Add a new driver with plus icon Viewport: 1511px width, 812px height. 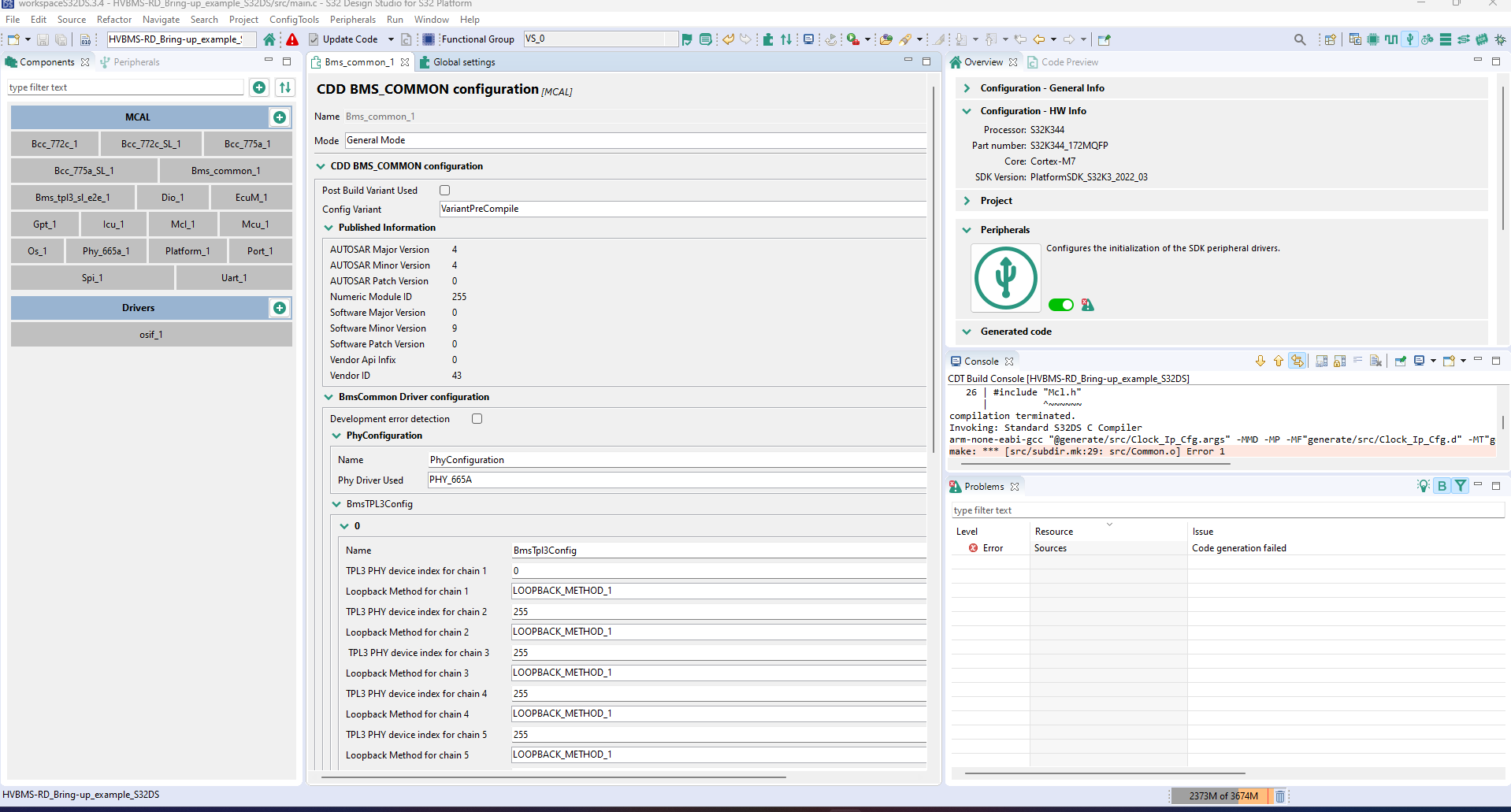click(x=280, y=308)
